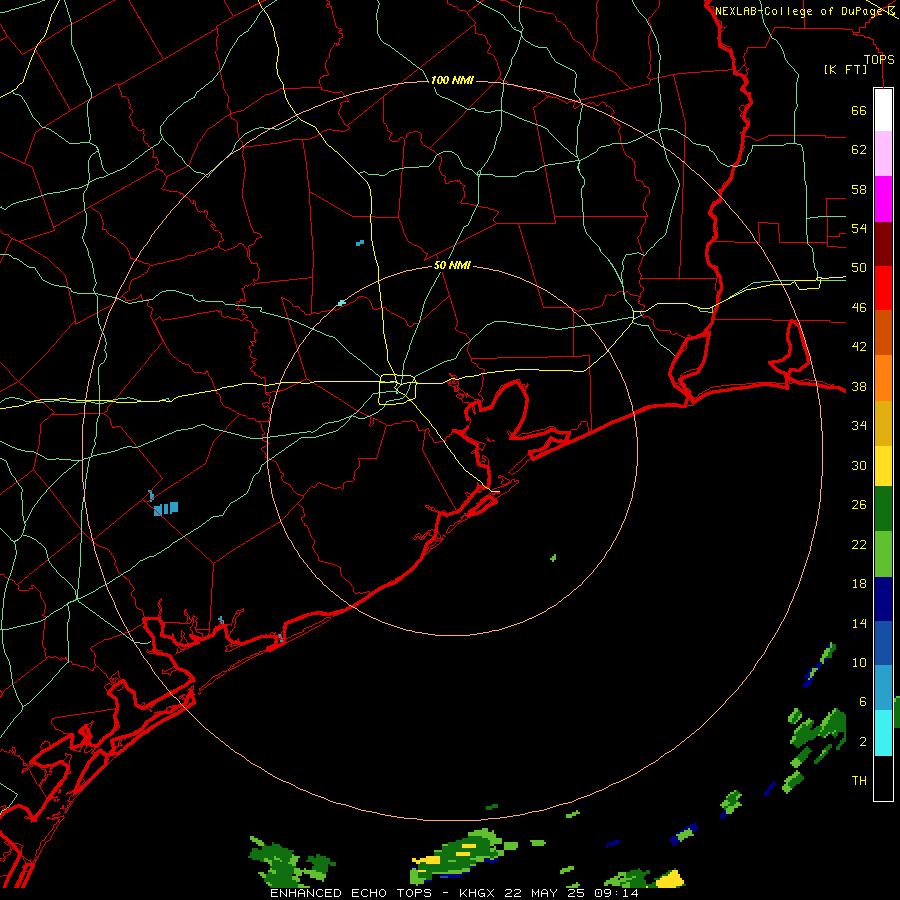Click the '22 MAY 25' date text
The width and height of the screenshot is (900, 900).
(x=546, y=893)
